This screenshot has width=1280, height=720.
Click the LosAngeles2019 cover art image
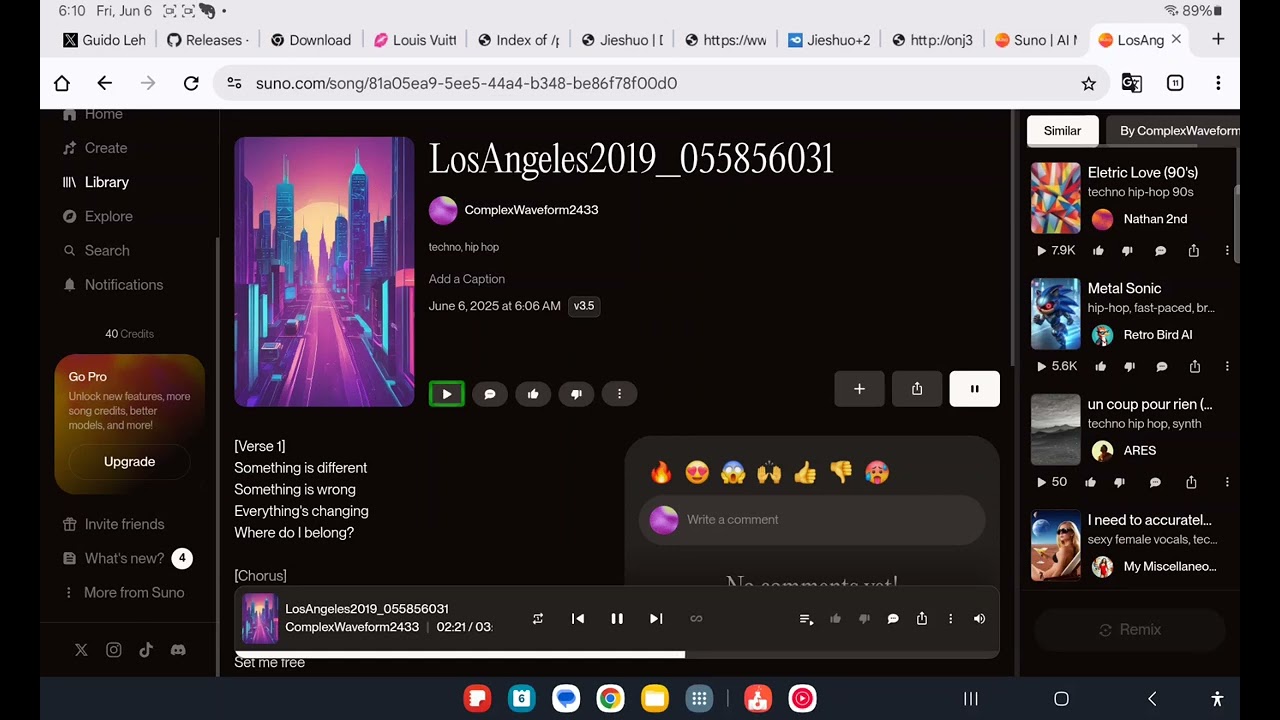pyautogui.click(x=324, y=272)
